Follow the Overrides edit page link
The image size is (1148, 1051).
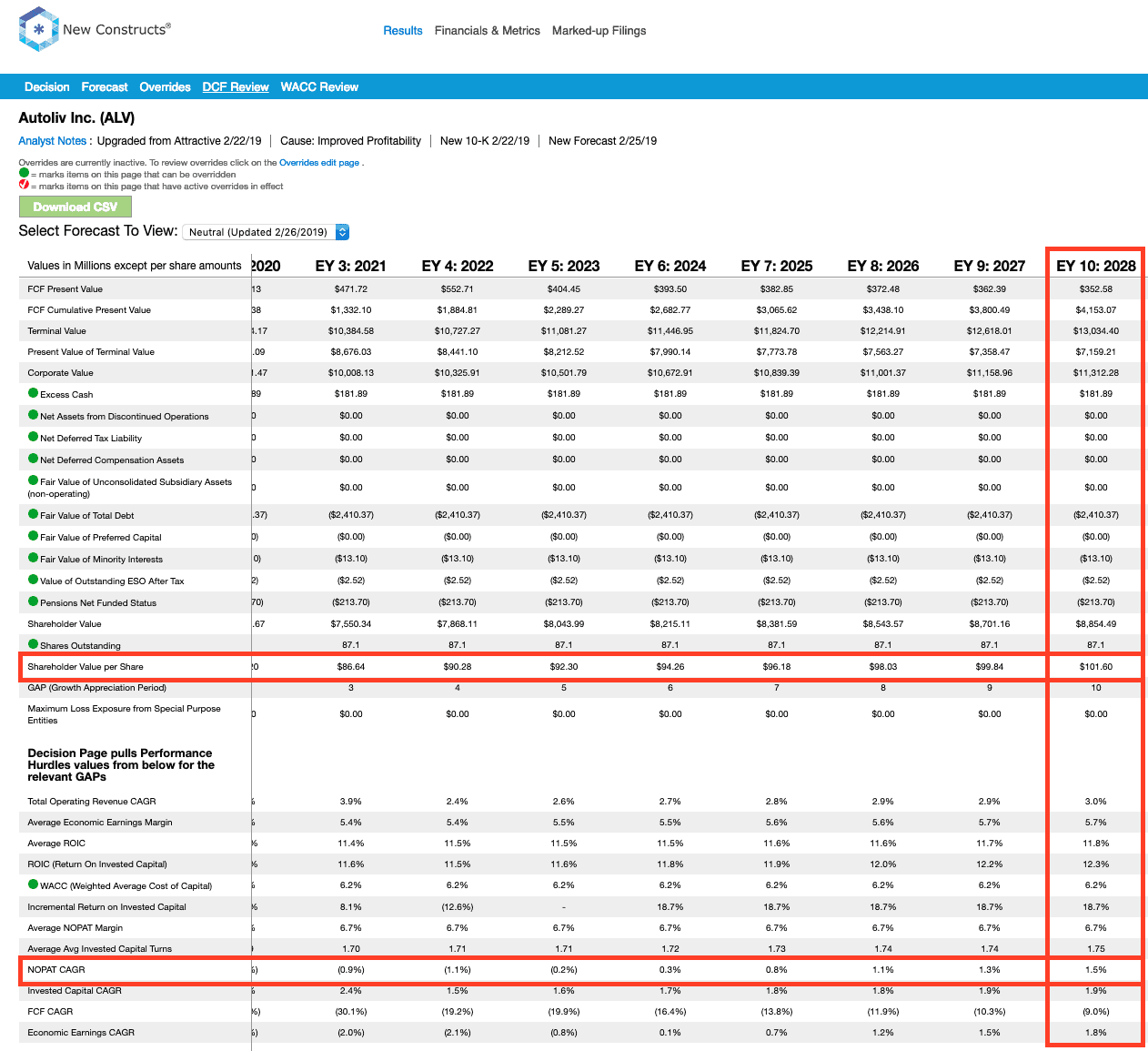click(x=319, y=163)
